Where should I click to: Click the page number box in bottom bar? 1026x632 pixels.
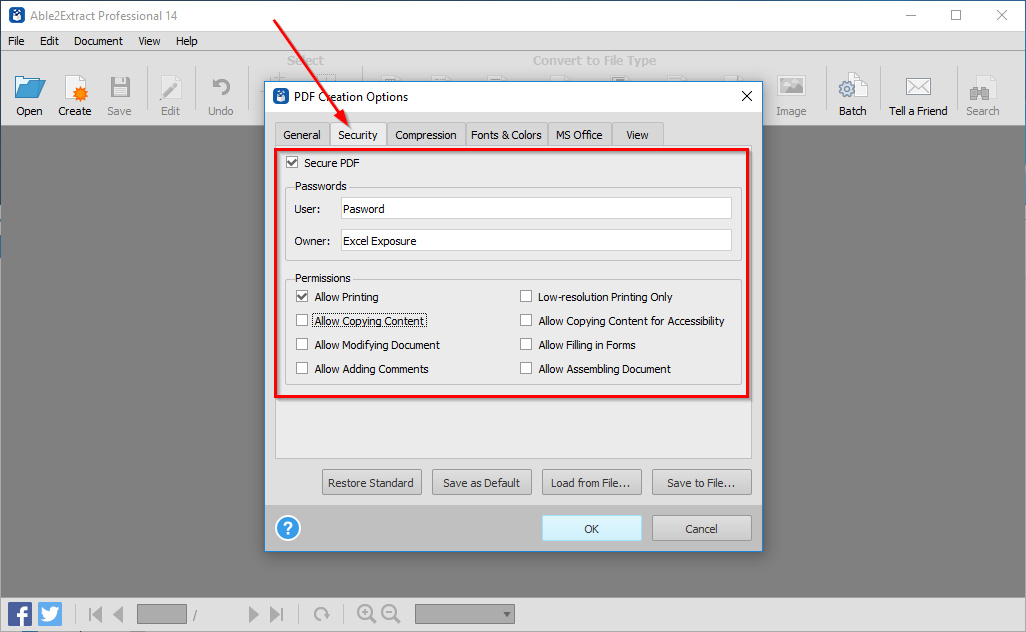pyautogui.click(x=162, y=614)
